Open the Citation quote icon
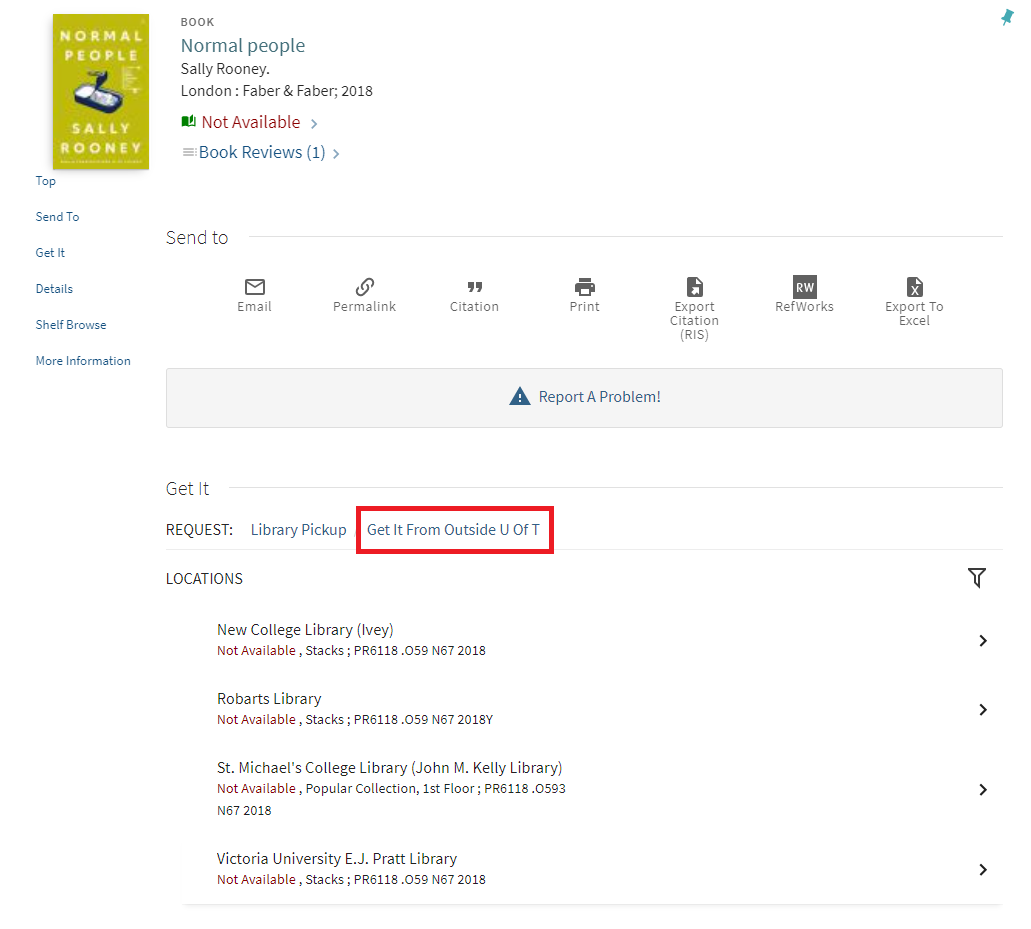Viewport: 1031px width, 929px height. (475, 287)
